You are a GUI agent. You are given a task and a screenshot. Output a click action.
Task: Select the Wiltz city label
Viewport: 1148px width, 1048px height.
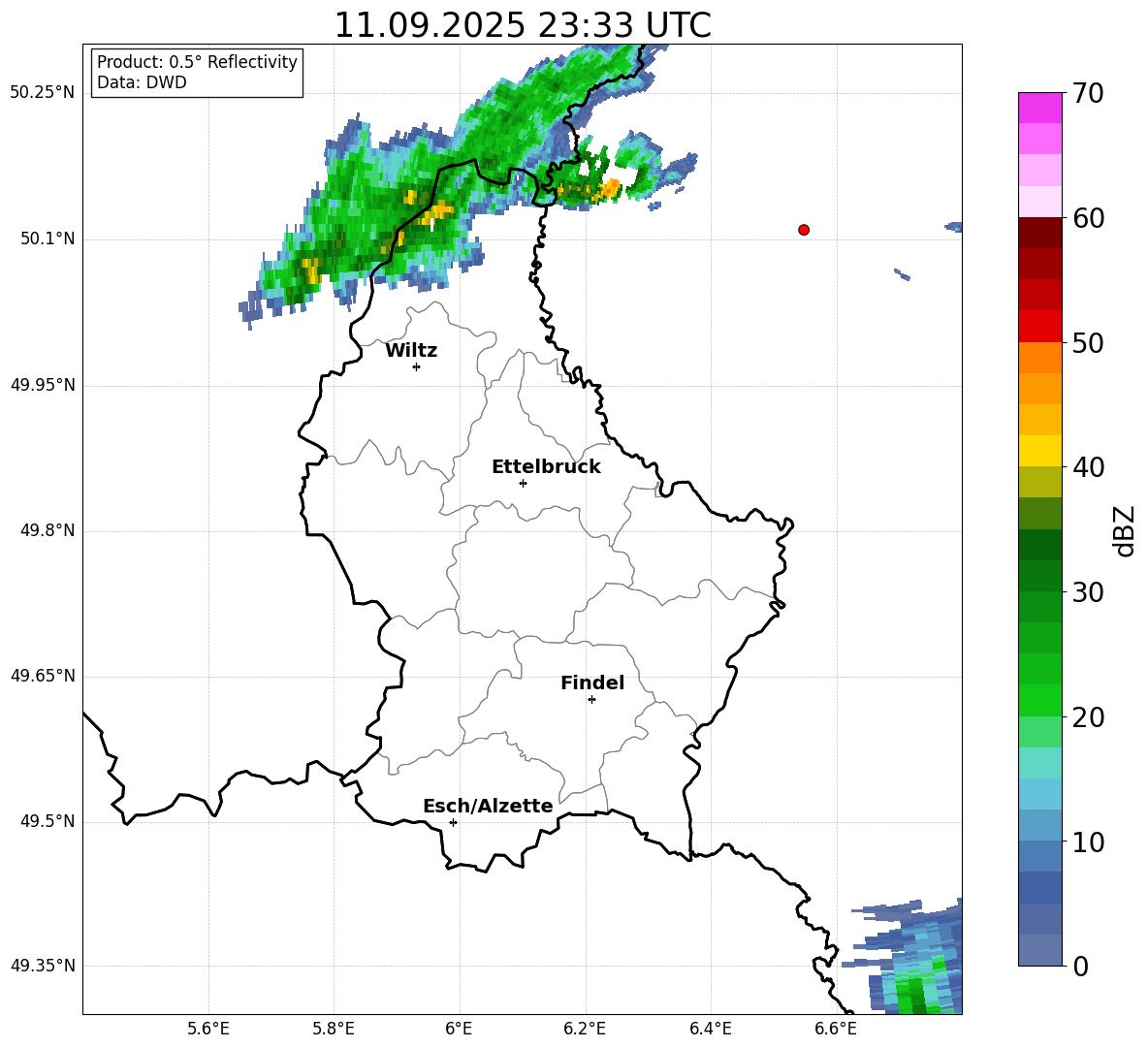click(x=411, y=351)
